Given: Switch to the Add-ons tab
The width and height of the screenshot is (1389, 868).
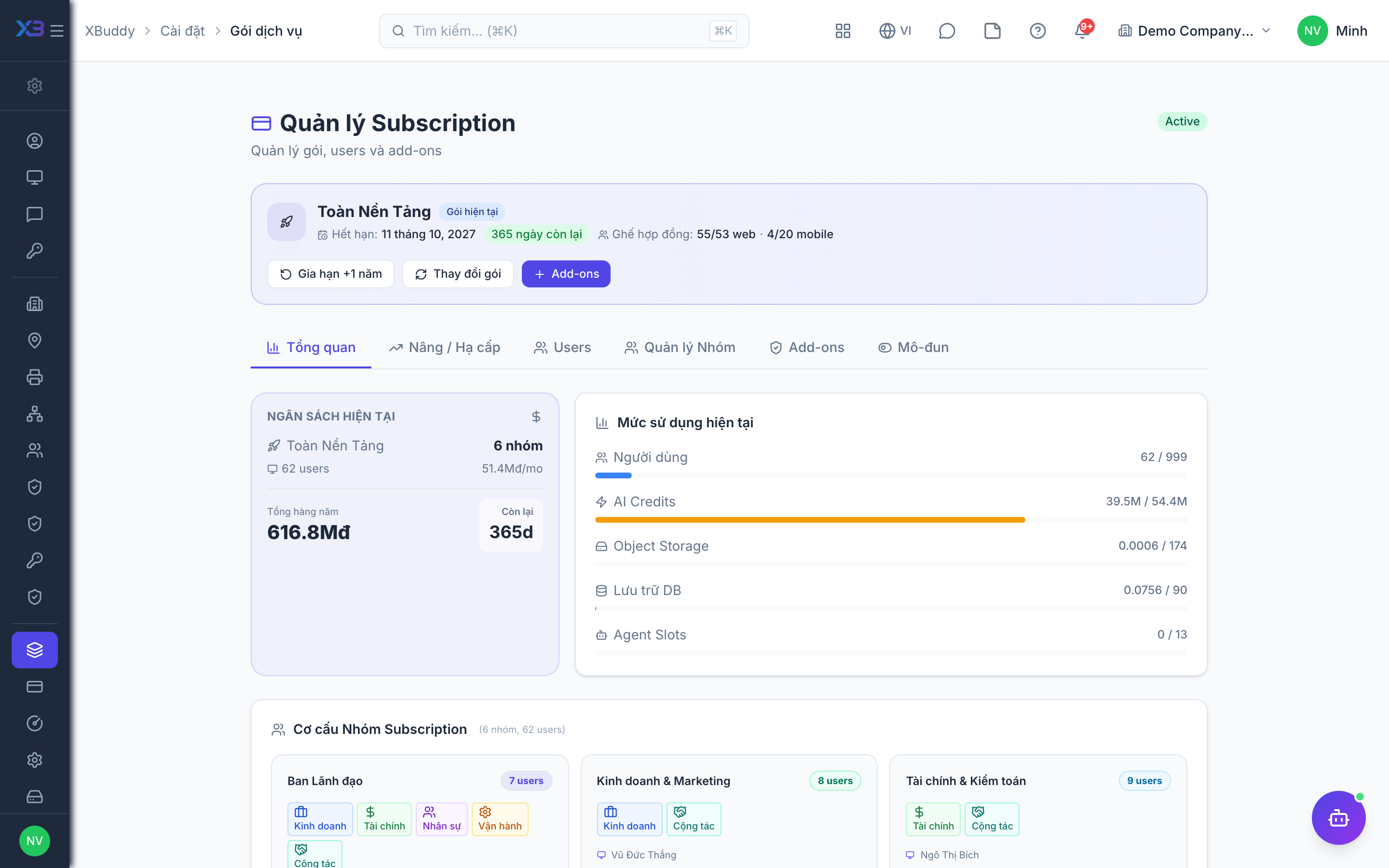Looking at the screenshot, I should [807, 347].
